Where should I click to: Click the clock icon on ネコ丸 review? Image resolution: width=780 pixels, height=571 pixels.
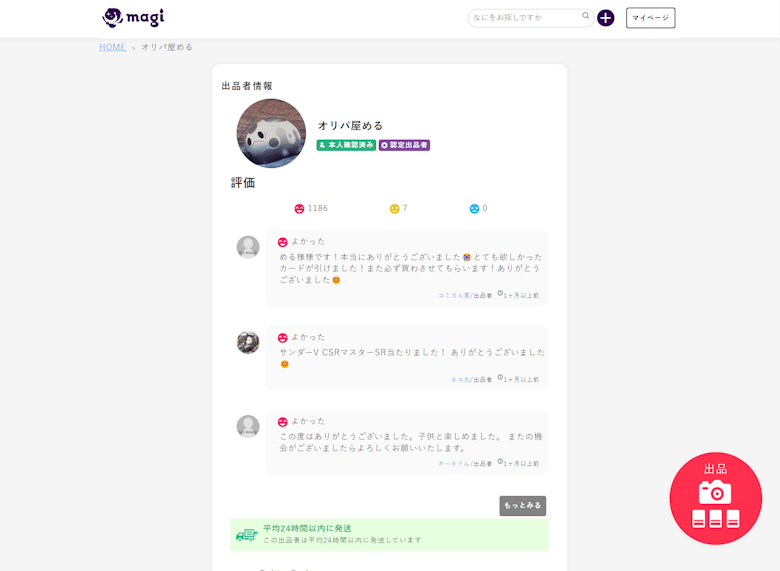click(500, 378)
